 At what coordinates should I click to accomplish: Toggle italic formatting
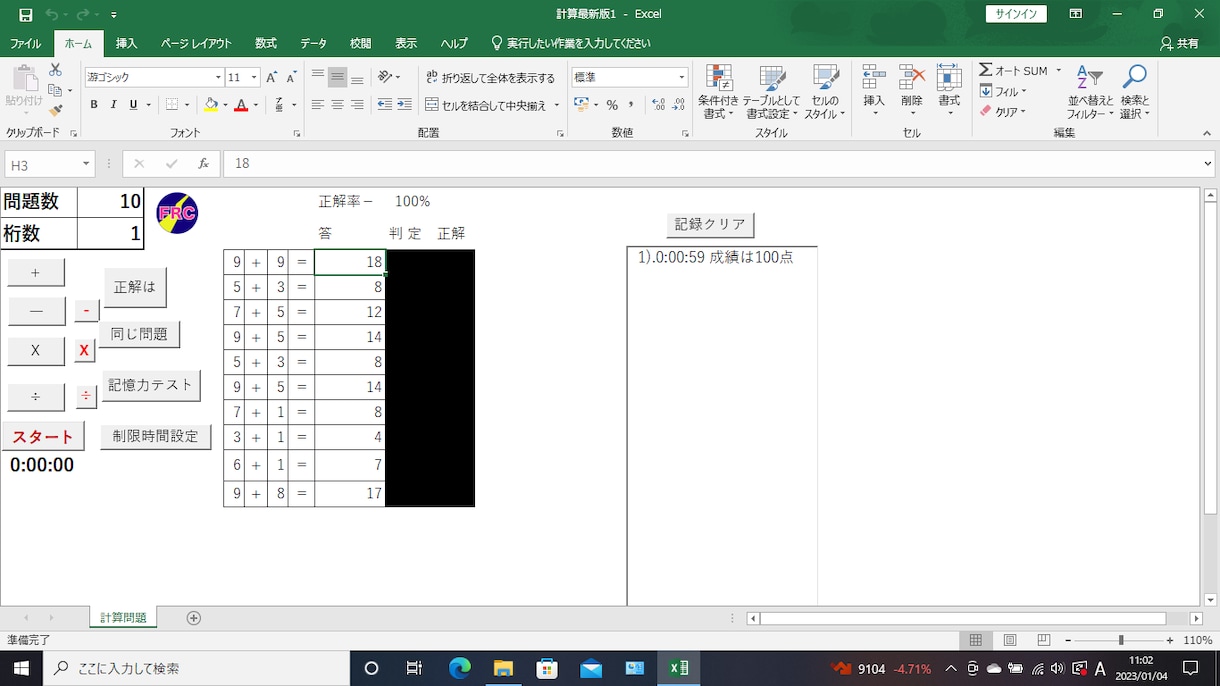pyautogui.click(x=113, y=105)
